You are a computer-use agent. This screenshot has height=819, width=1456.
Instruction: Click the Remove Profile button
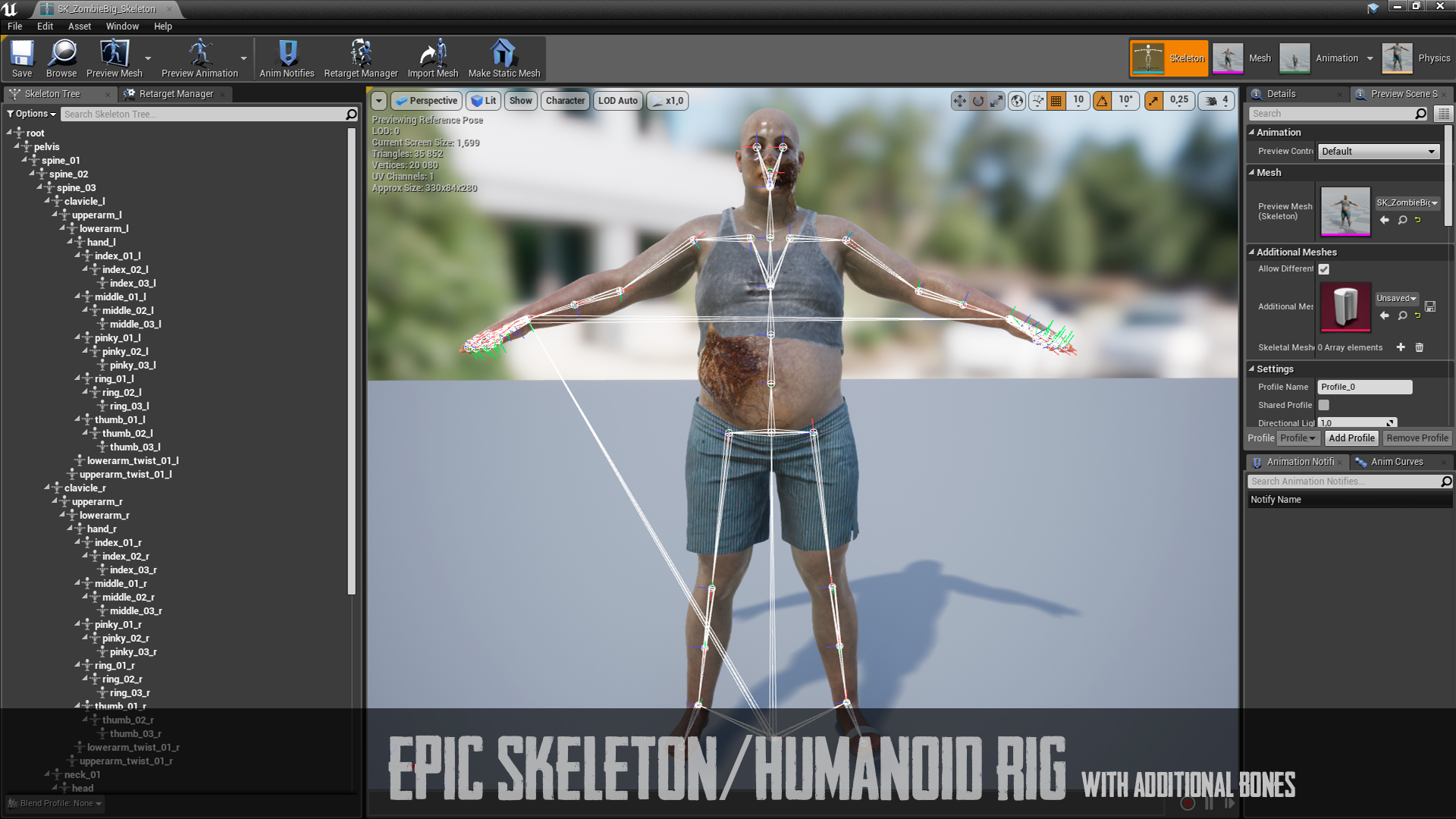tap(1417, 438)
